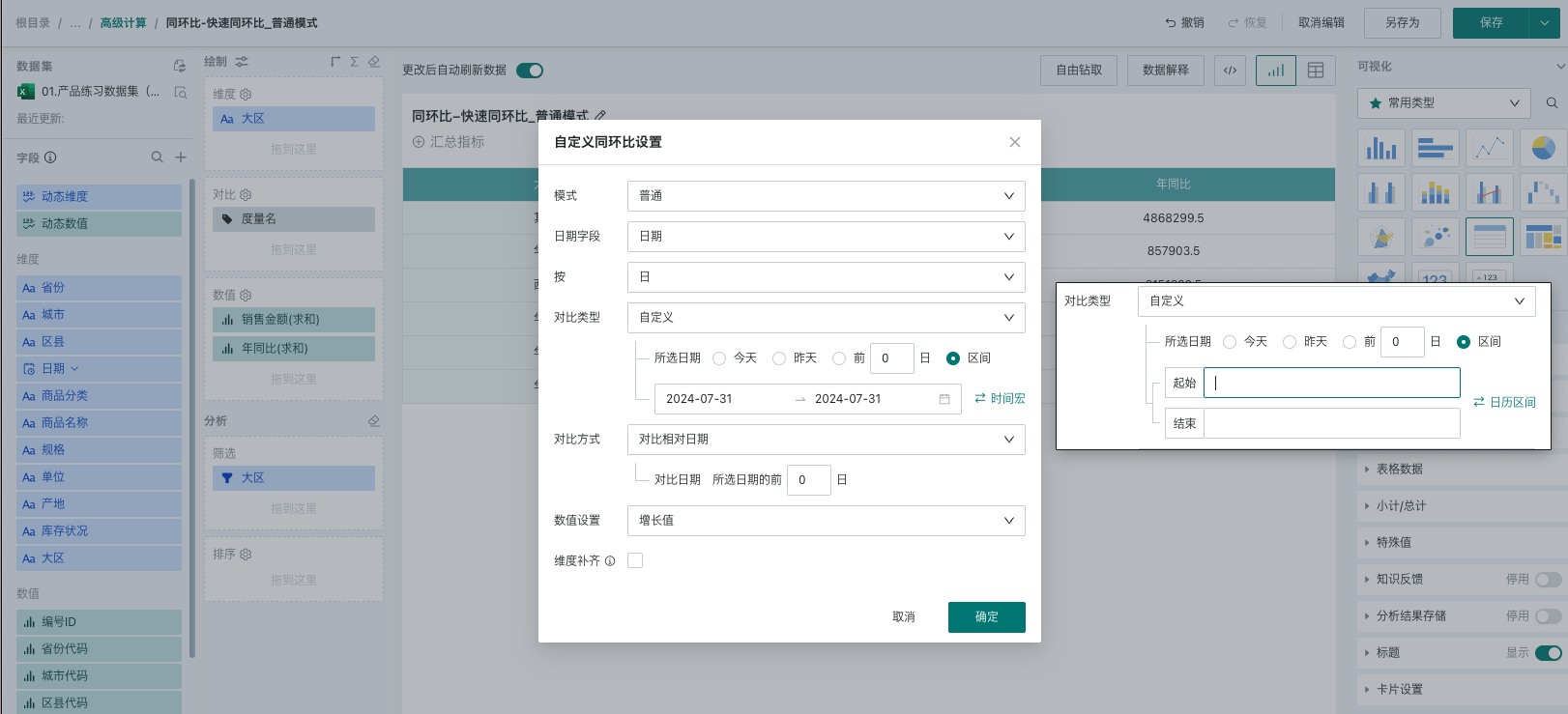Open the 对比 gear settings icon
This screenshot has height=714, width=1568.
pyautogui.click(x=246, y=195)
